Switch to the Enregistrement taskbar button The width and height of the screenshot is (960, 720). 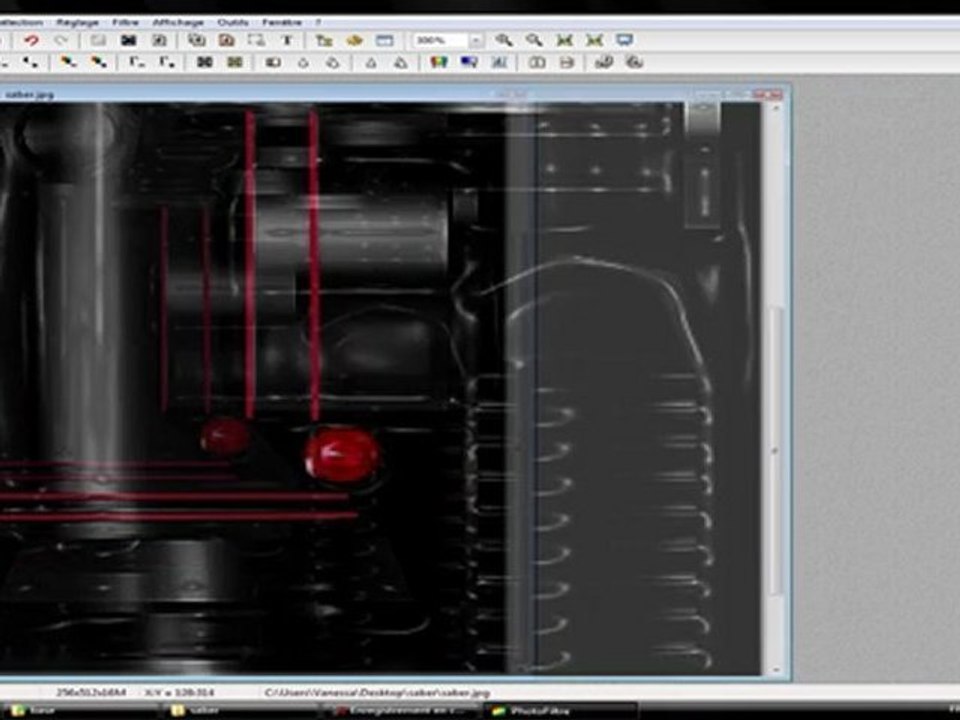pos(401,711)
